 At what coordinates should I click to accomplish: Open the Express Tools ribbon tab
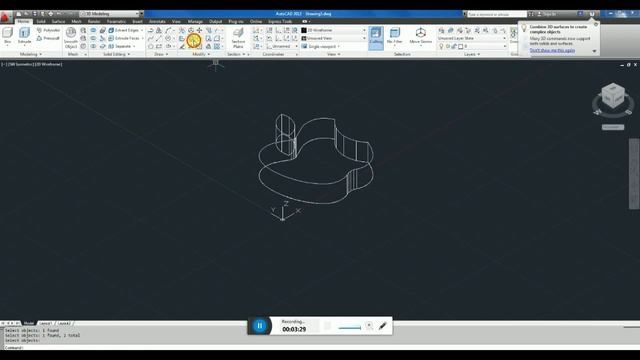point(280,21)
